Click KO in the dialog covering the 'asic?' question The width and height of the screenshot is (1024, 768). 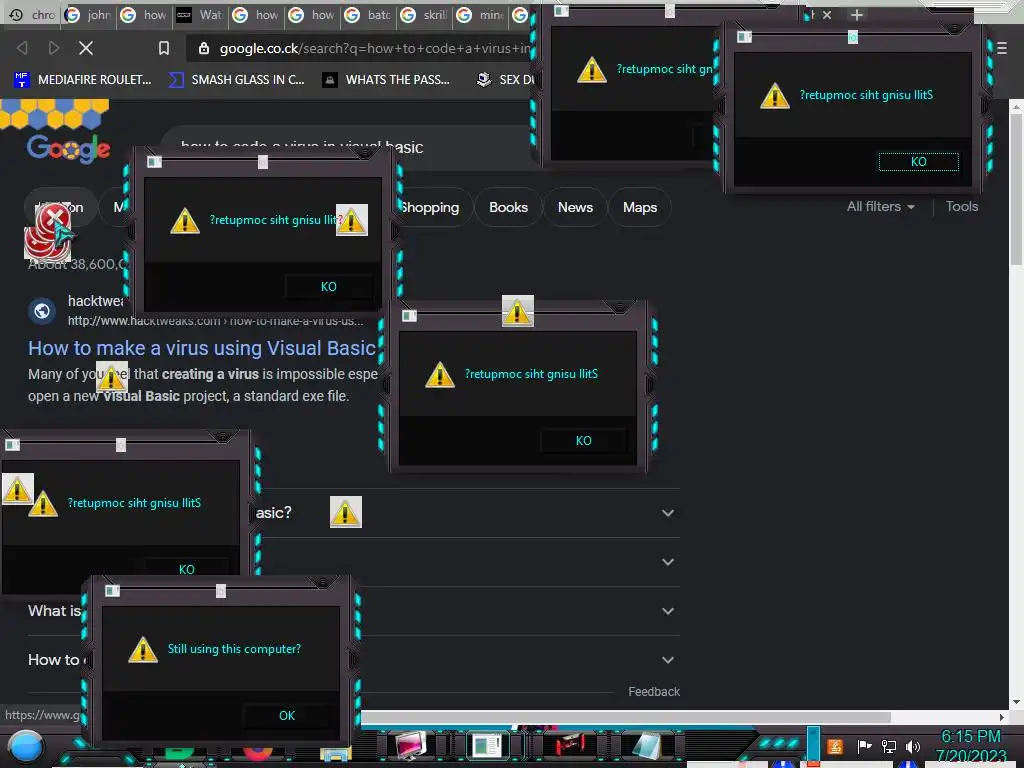187,569
